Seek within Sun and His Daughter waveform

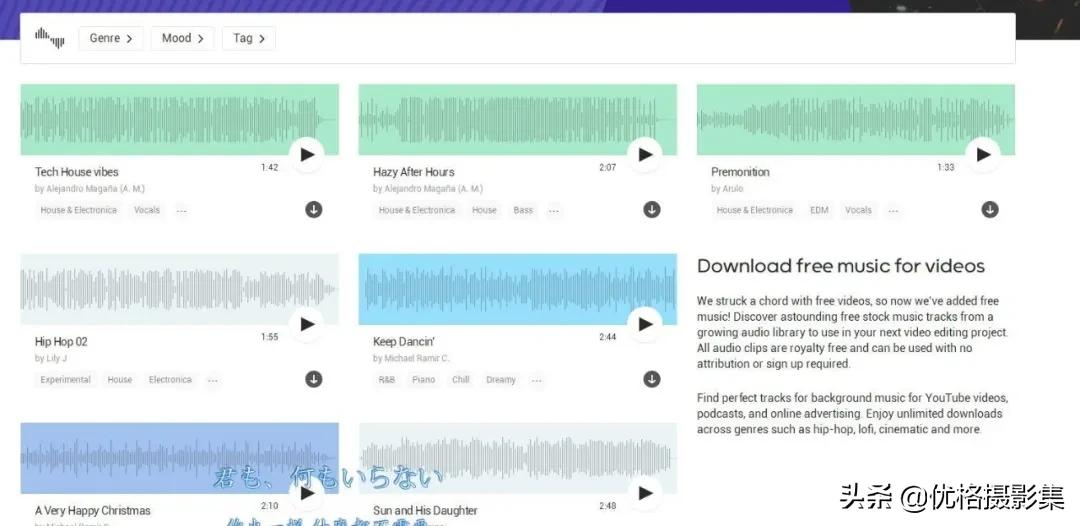point(517,458)
